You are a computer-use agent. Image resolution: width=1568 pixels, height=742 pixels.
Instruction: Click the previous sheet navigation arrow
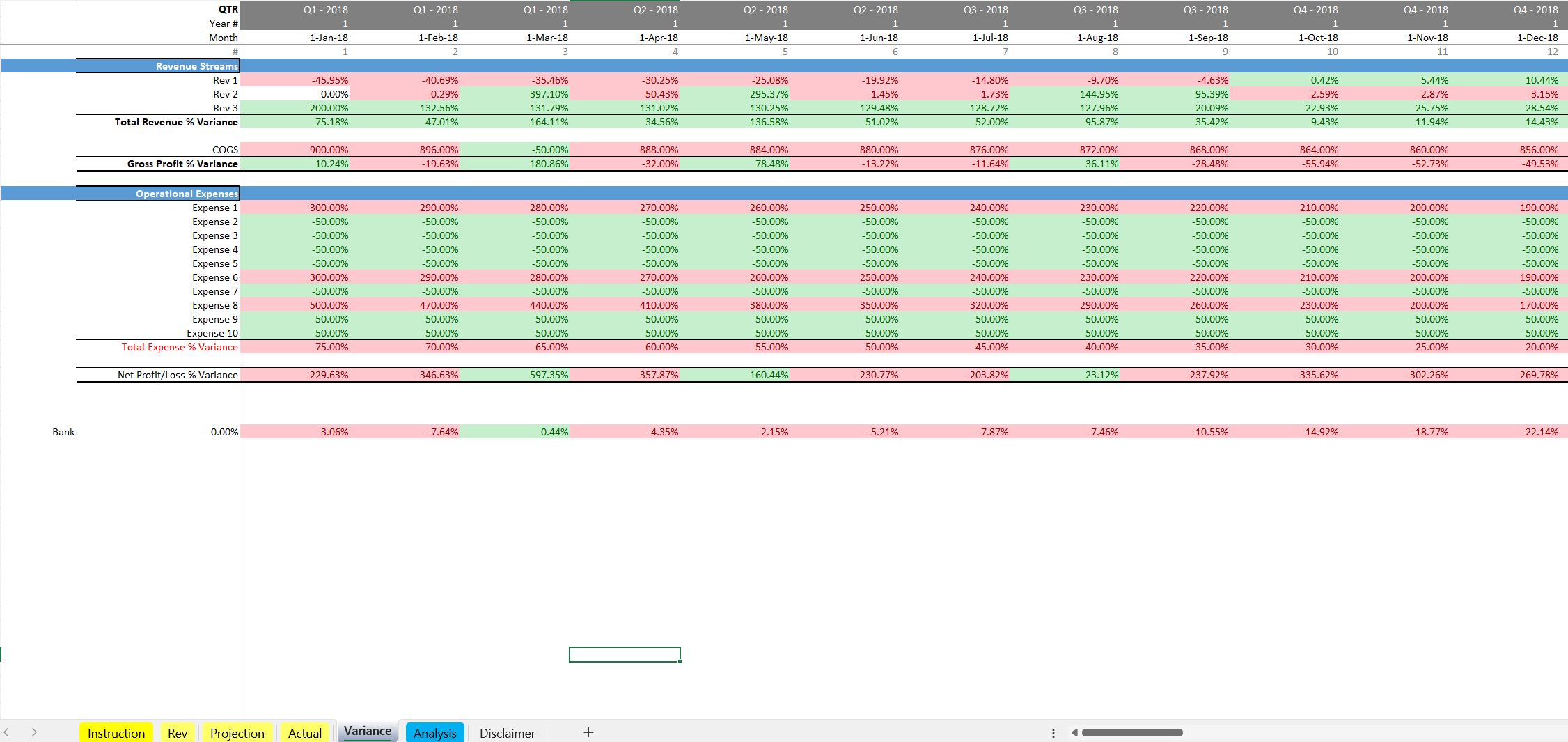[7, 732]
